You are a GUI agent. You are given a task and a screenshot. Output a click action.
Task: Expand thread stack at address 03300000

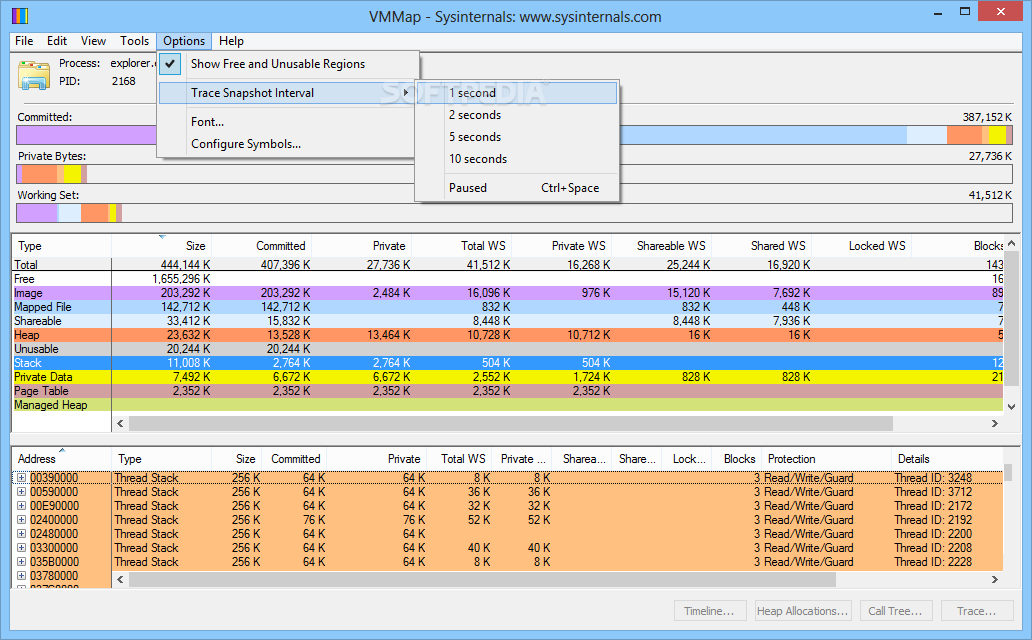(21, 548)
